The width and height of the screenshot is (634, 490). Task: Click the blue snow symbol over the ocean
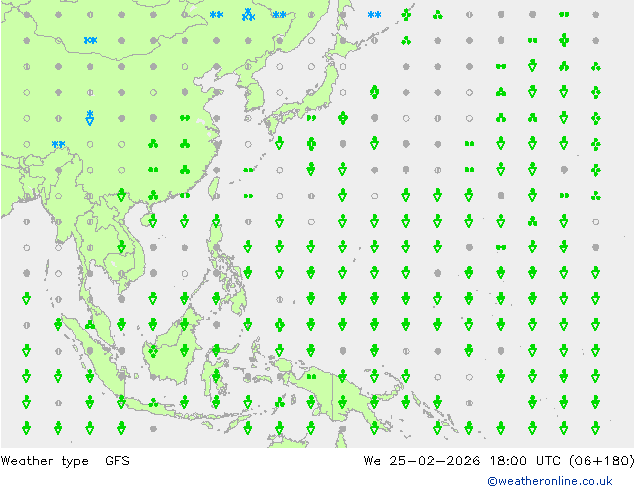click(374, 15)
